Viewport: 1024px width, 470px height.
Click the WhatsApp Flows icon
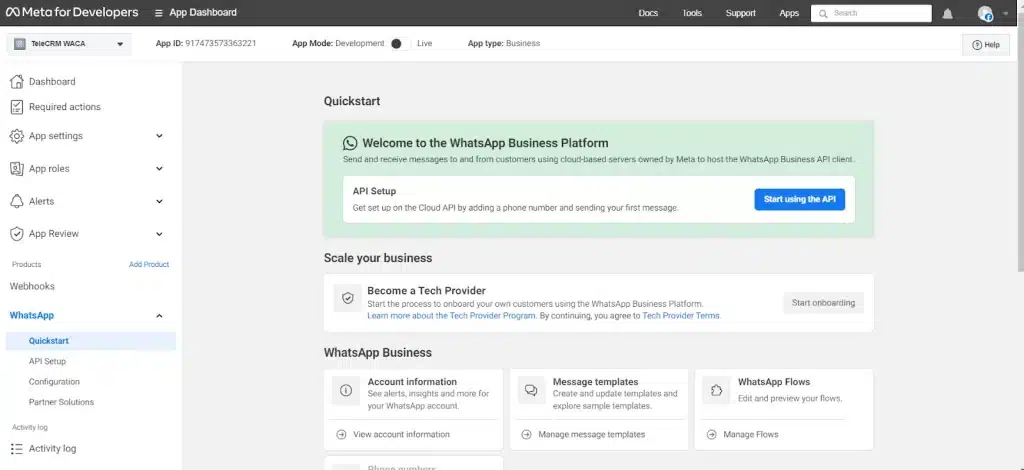pos(716,390)
